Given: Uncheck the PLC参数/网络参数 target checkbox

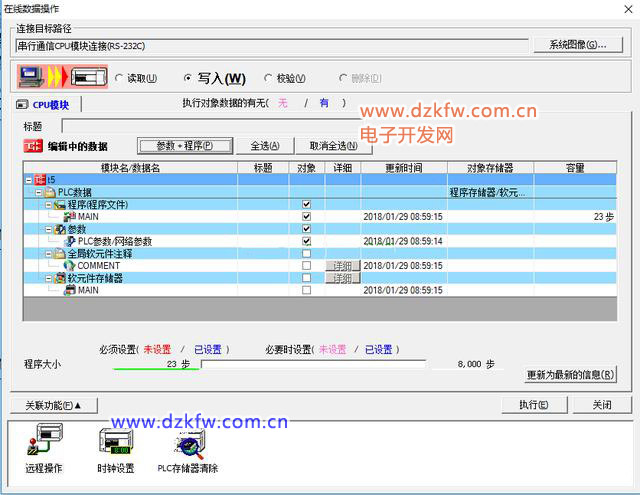Looking at the screenshot, I should click(x=306, y=241).
